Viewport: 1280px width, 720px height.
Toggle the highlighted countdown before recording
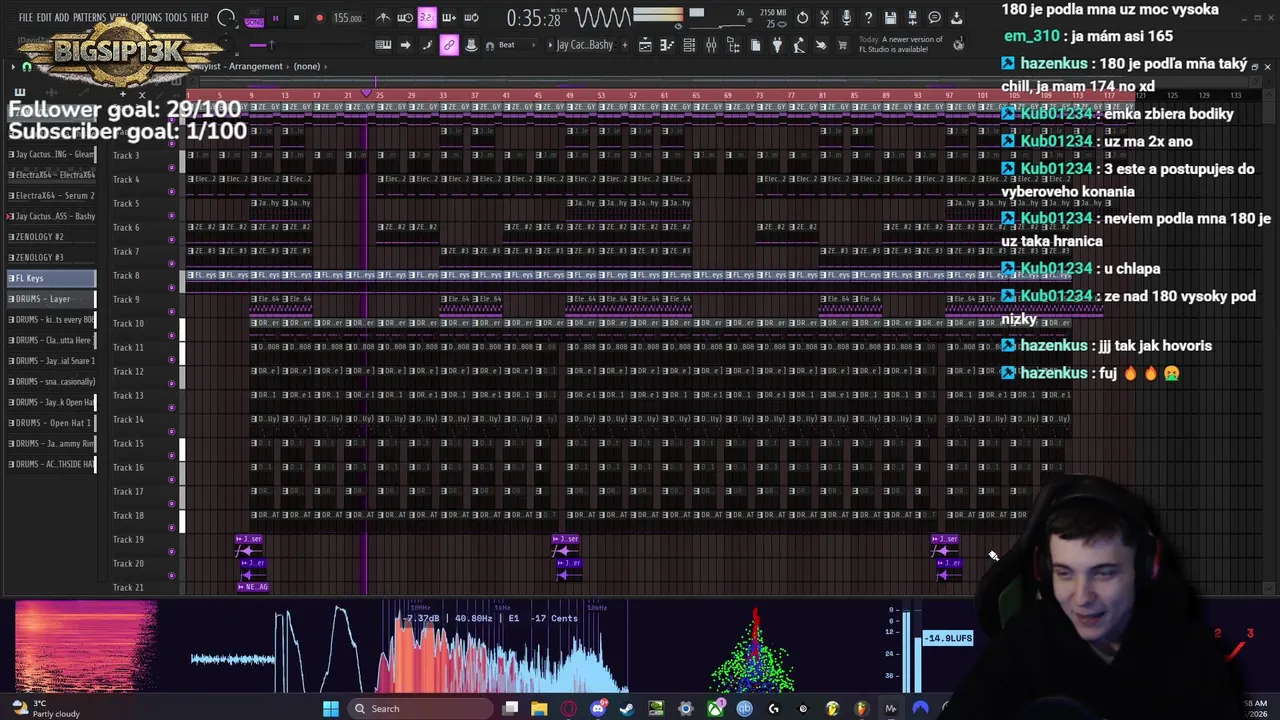tap(427, 18)
